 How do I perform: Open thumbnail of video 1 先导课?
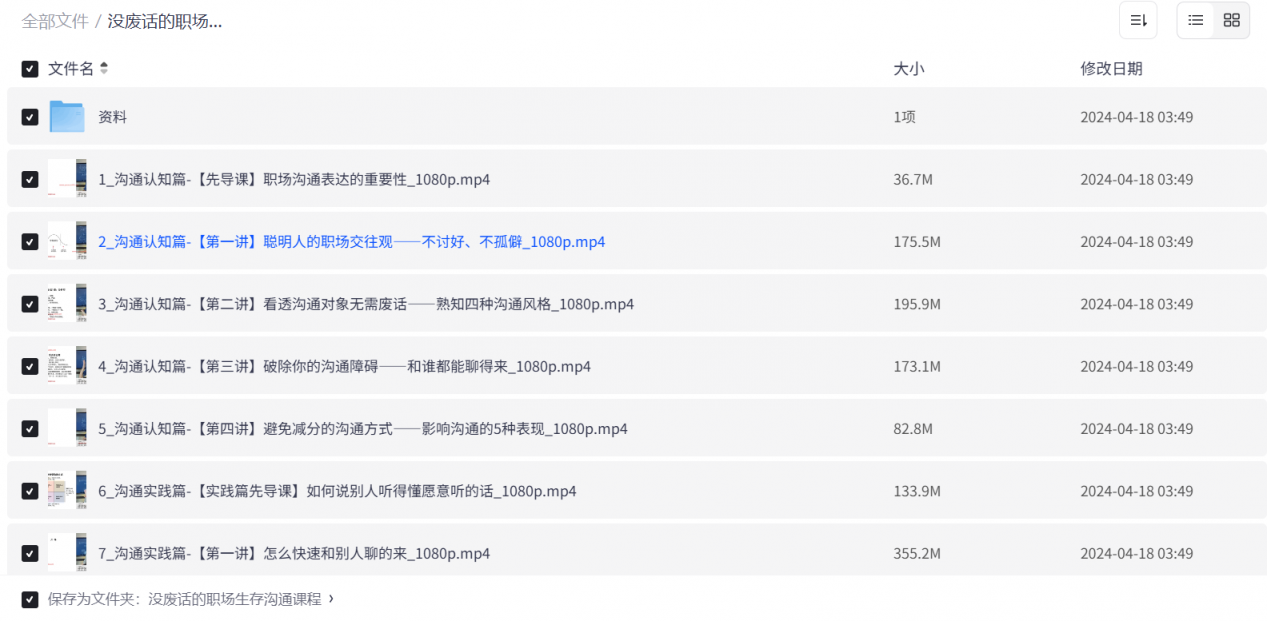(67, 179)
